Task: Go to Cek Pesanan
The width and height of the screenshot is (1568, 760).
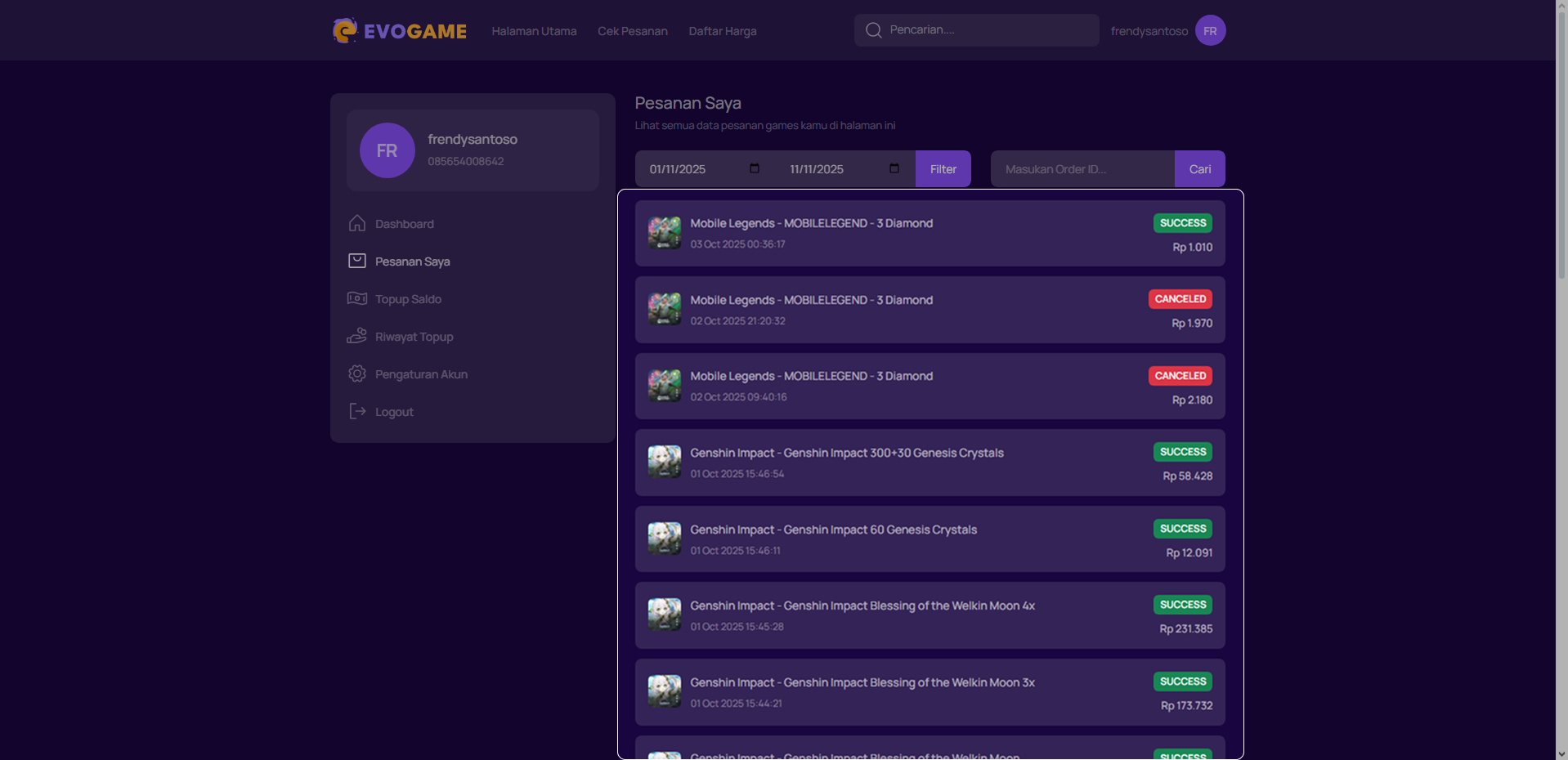Action: 633,31
